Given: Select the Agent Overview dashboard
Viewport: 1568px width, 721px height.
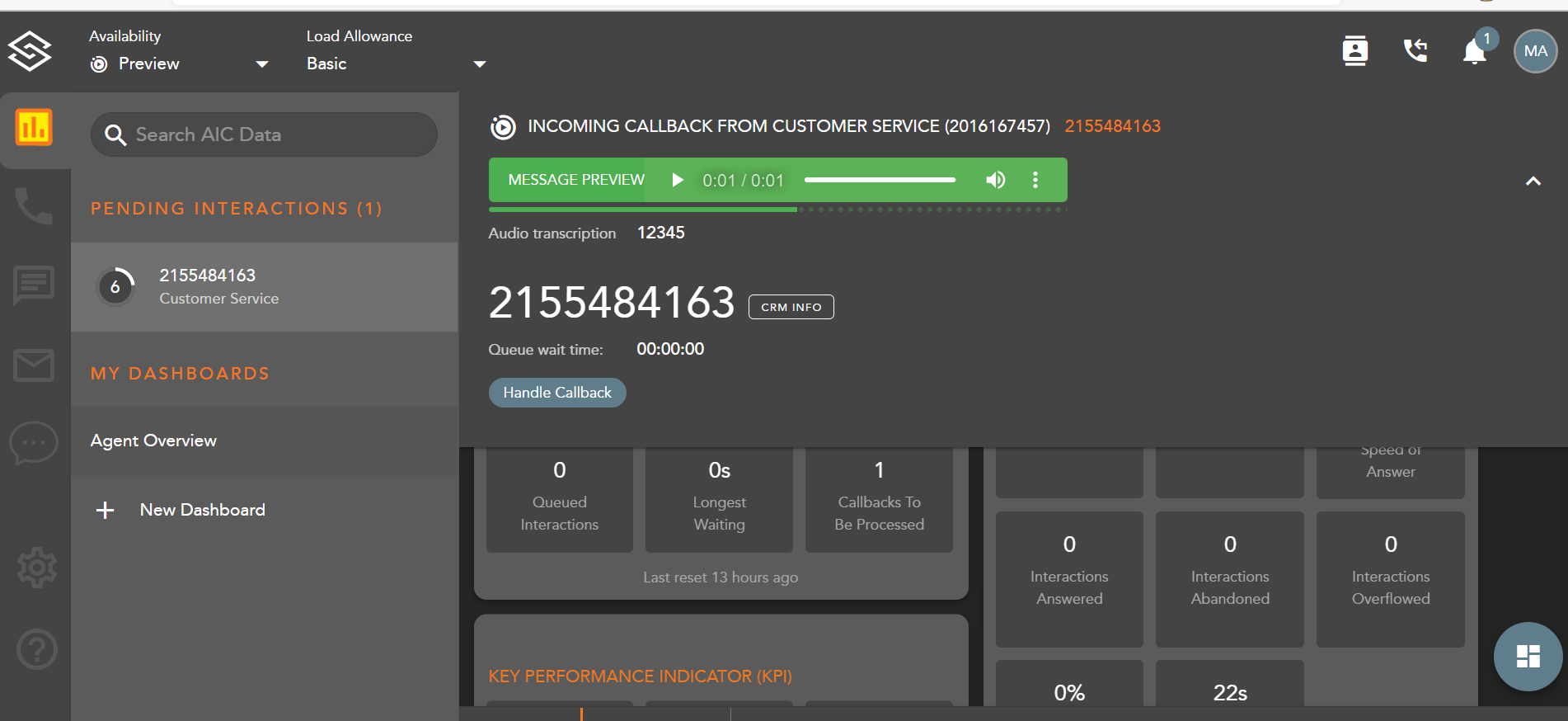Looking at the screenshot, I should coord(154,441).
